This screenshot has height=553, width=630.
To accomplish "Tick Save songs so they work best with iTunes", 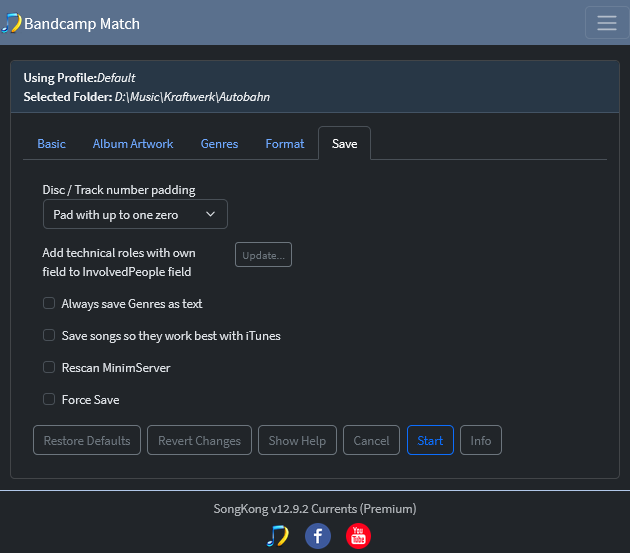I will tap(49, 335).
